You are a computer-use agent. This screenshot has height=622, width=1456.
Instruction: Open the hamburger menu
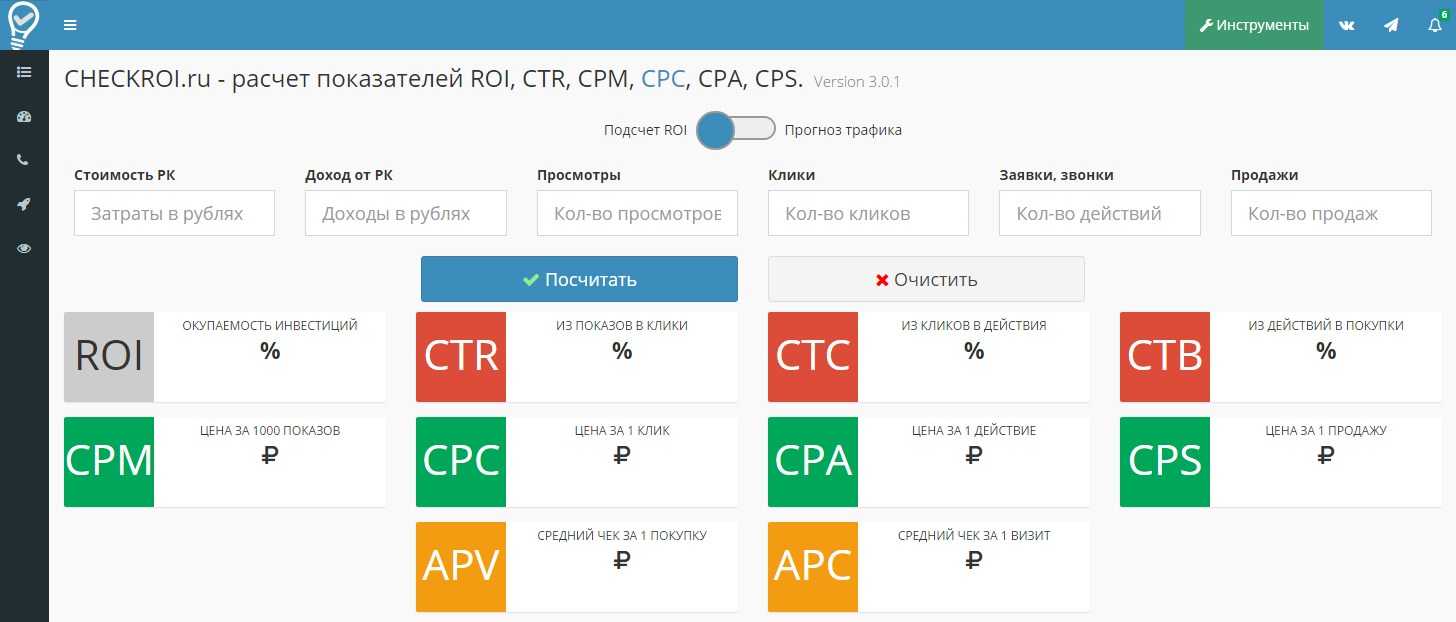tap(70, 25)
